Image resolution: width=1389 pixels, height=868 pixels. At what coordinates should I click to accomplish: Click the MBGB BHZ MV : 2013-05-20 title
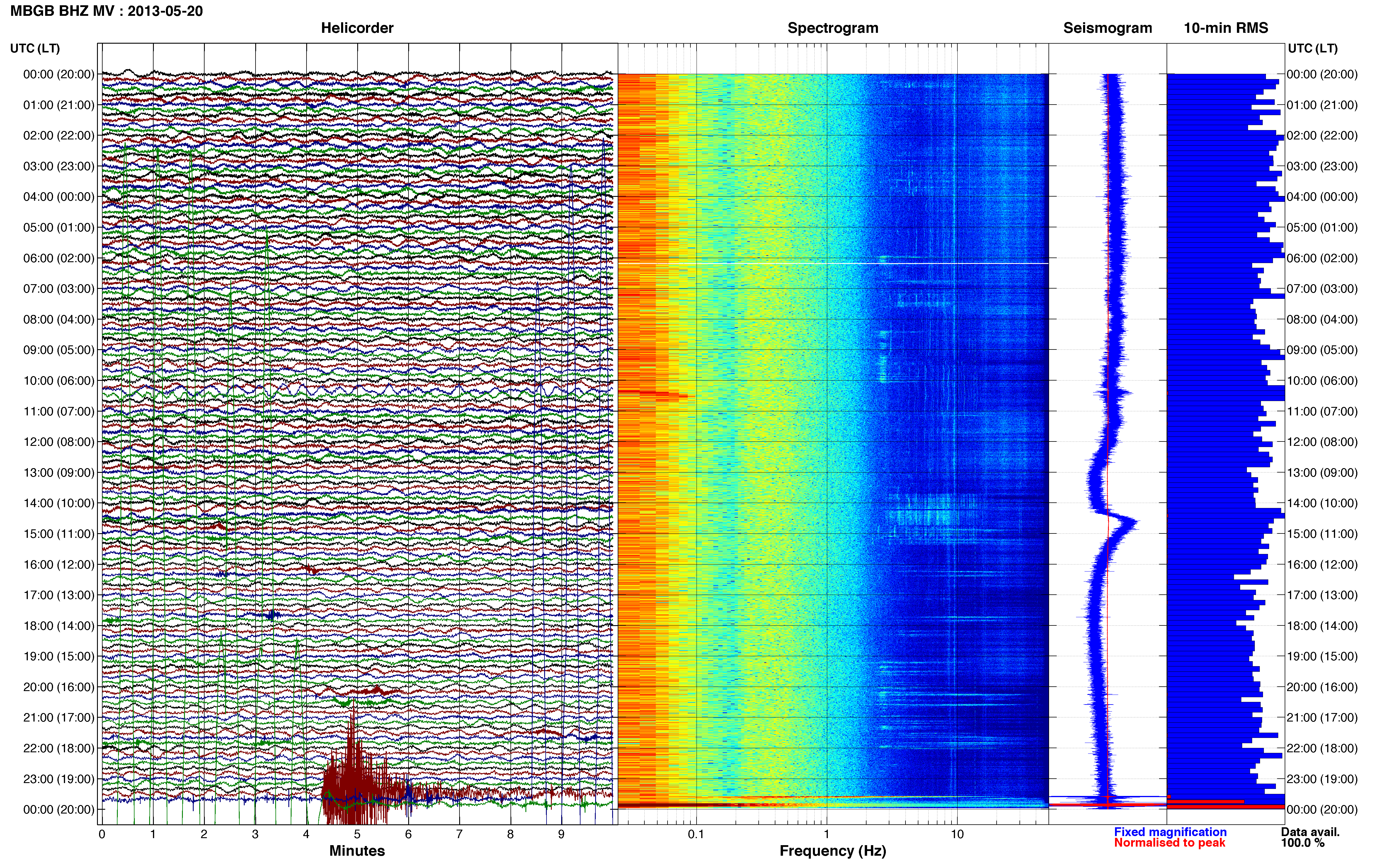pyautogui.click(x=107, y=11)
